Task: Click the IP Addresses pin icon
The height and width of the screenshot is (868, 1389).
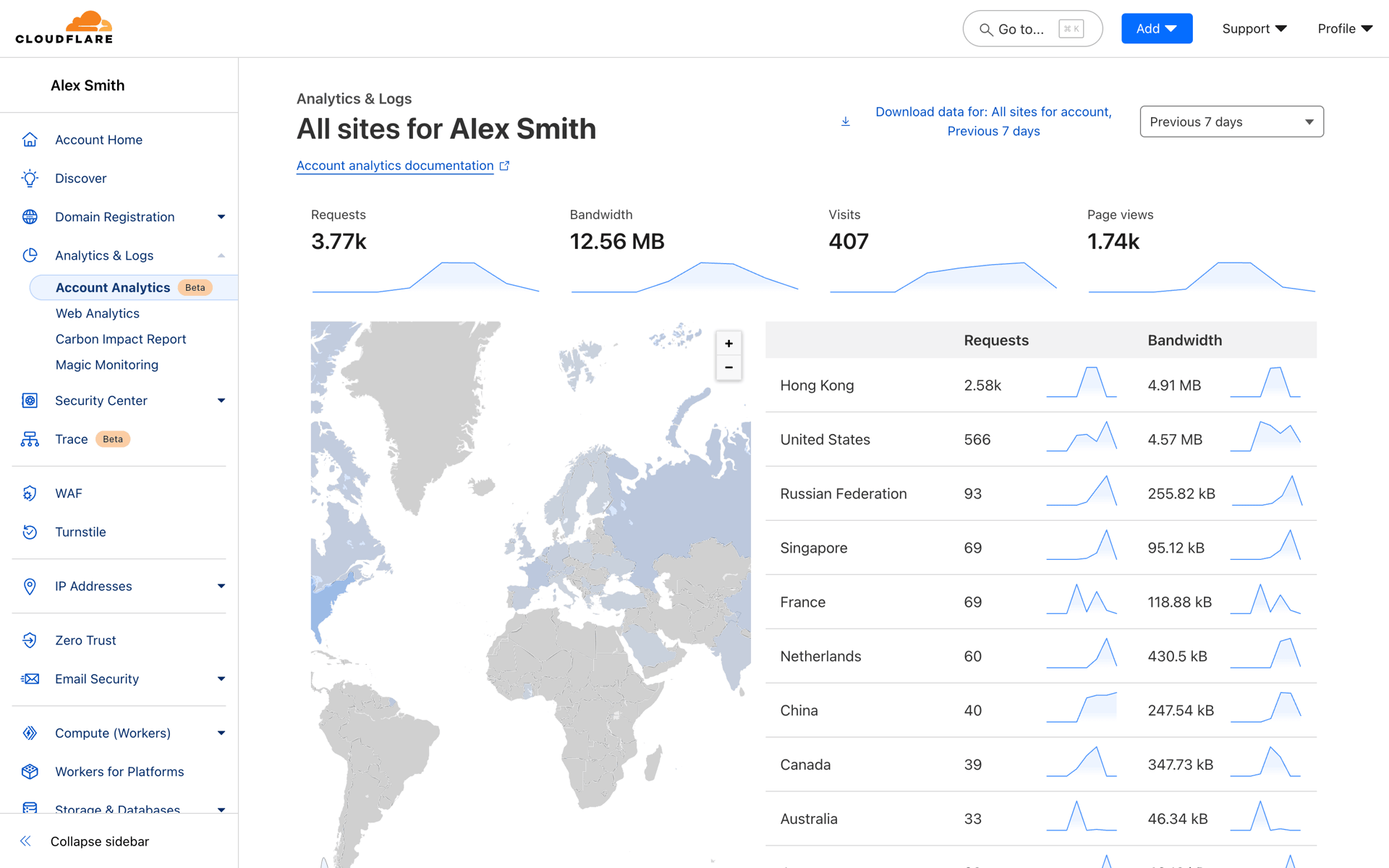Action: [x=30, y=586]
